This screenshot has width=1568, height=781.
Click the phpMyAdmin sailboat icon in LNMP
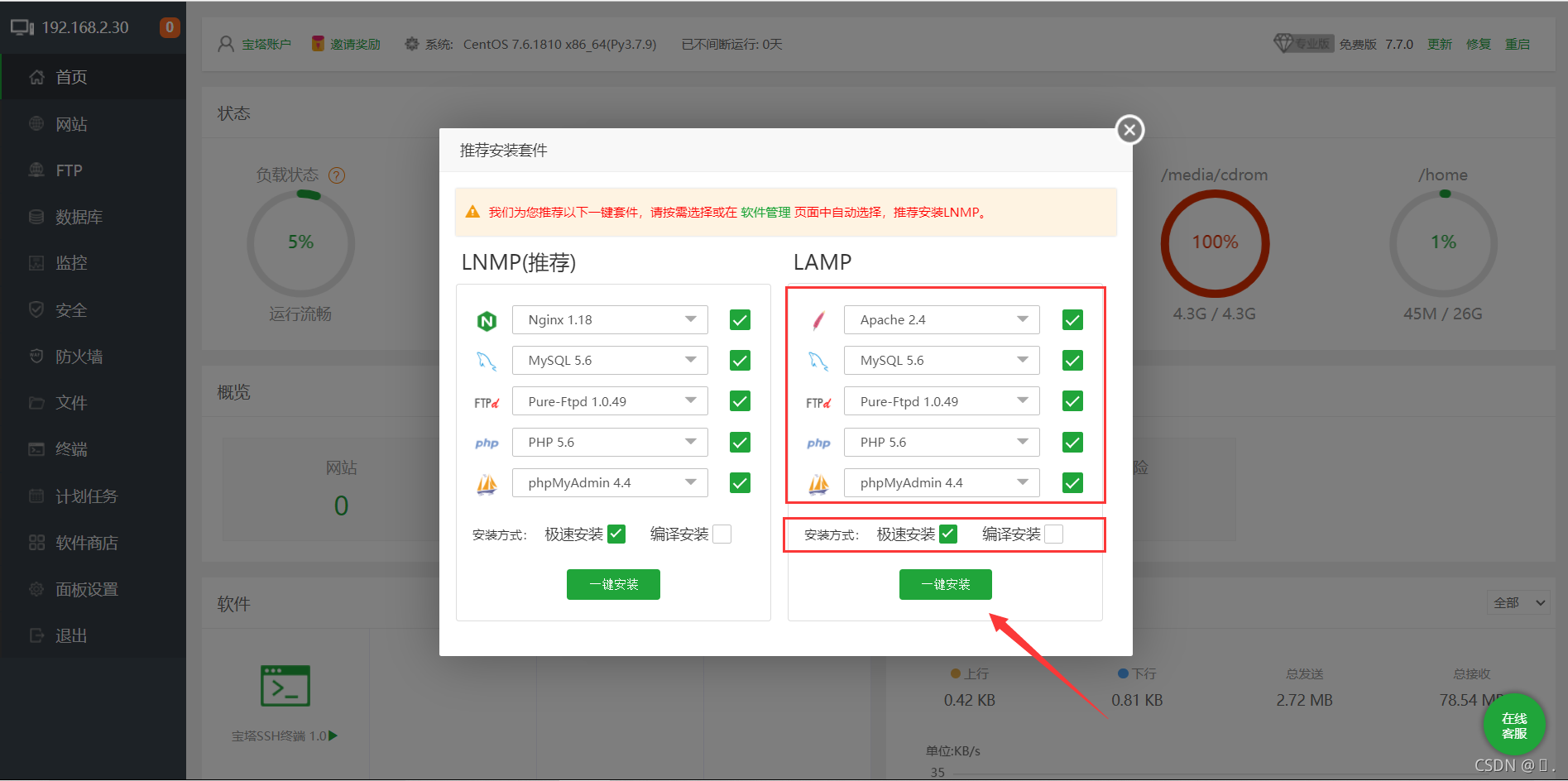487,484
